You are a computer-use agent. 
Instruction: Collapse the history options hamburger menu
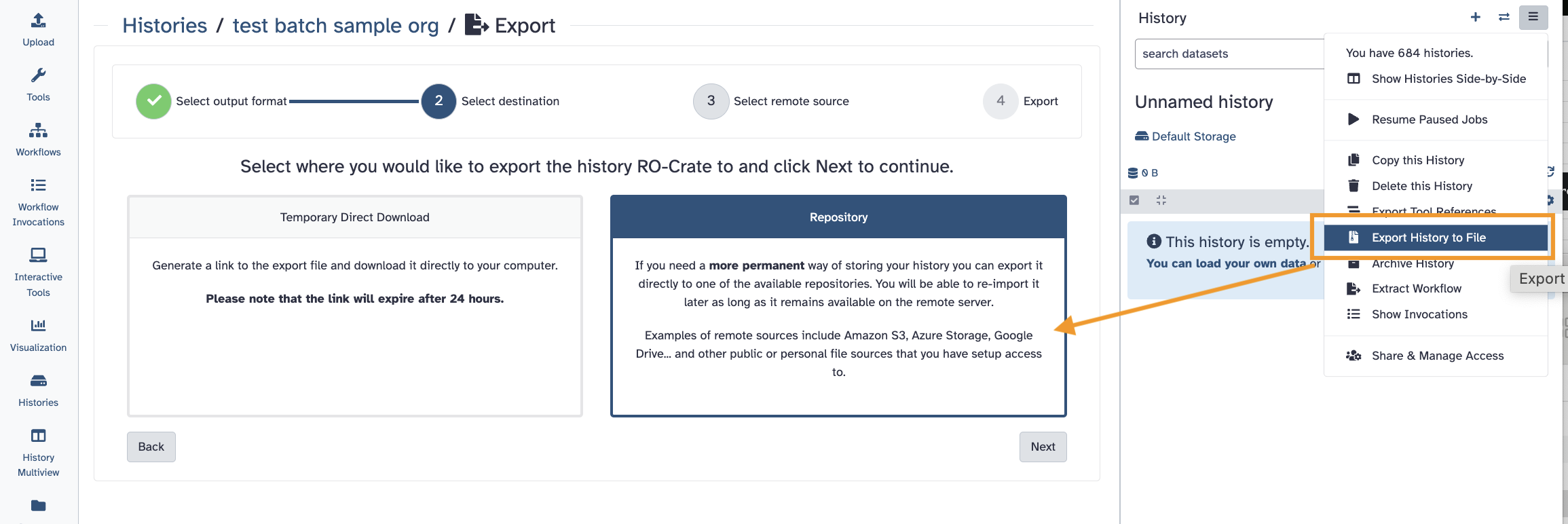(x=1533, y=18)
